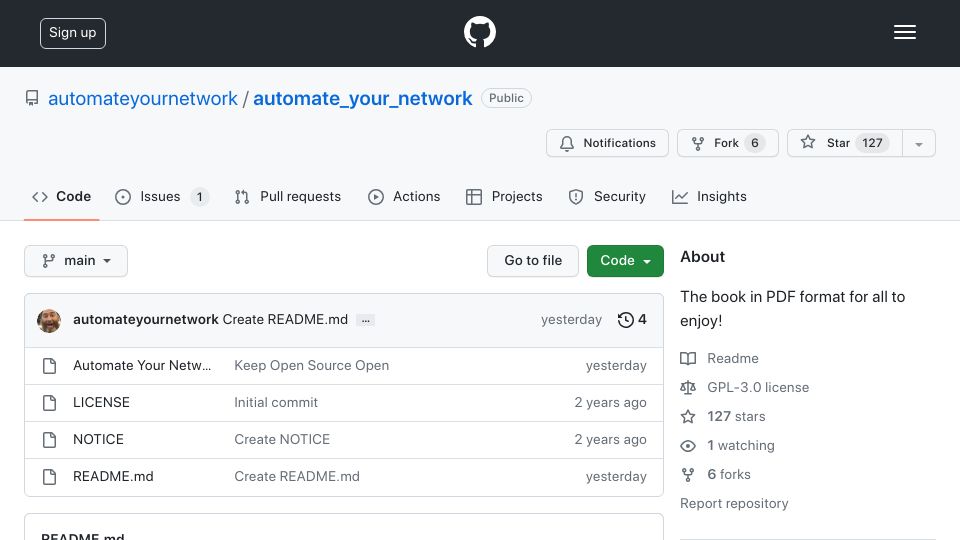Click the Go to file button

pyautogui.click(x=533, y=261)
